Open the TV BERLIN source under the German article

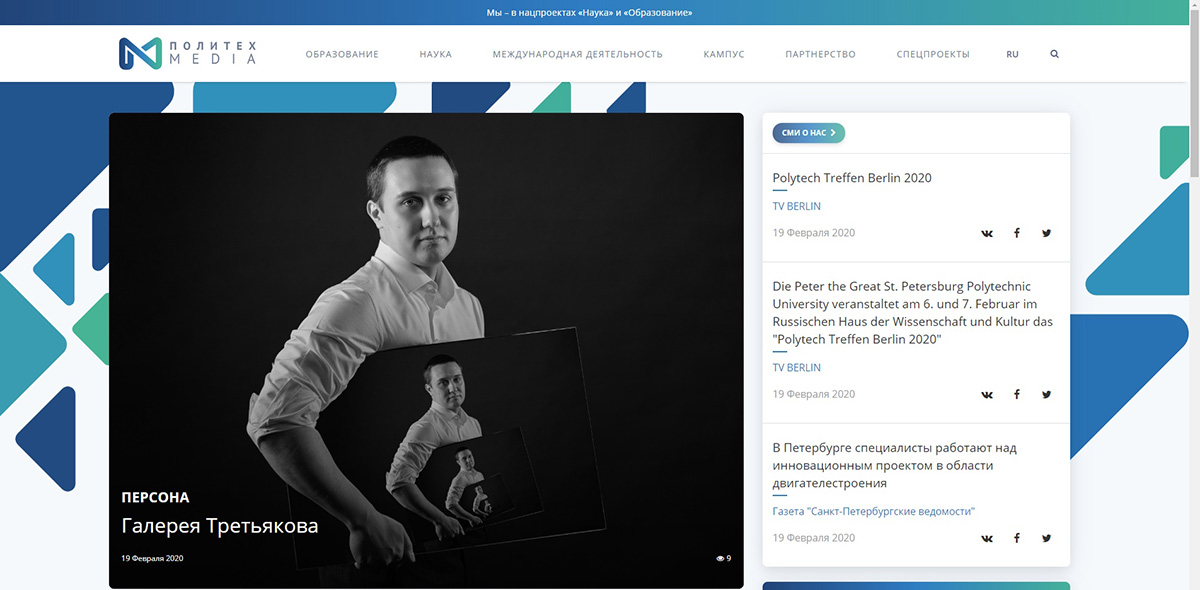[797, 367]
